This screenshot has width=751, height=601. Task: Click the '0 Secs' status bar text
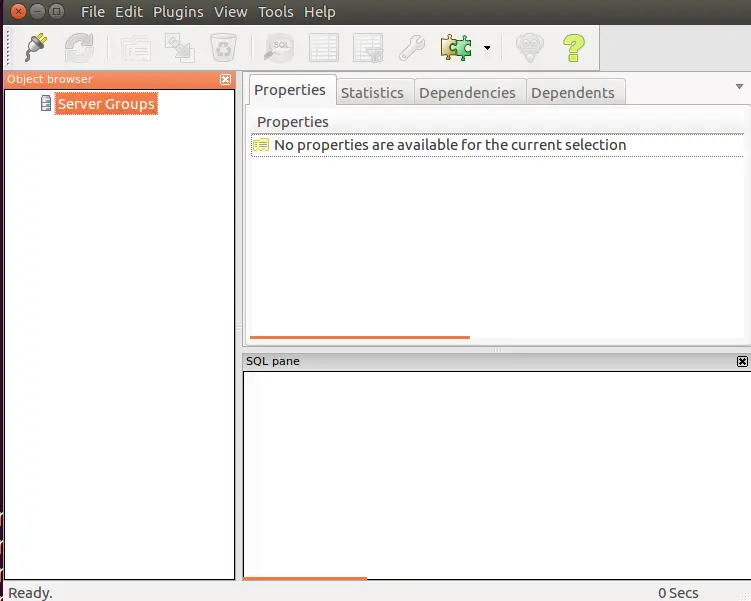678,593
